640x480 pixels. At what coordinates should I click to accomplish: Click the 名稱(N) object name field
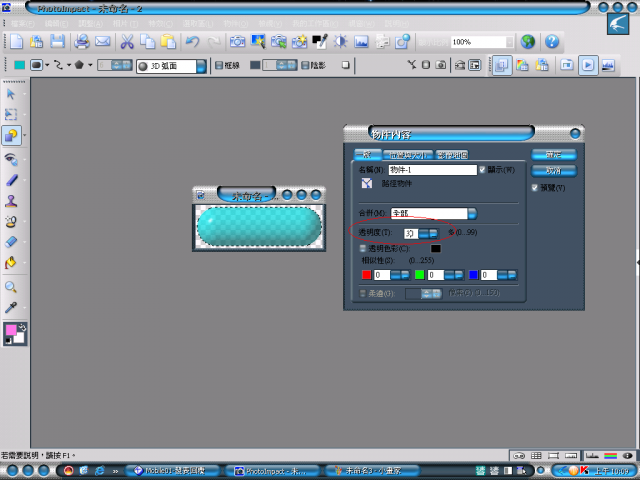(433, 170)
